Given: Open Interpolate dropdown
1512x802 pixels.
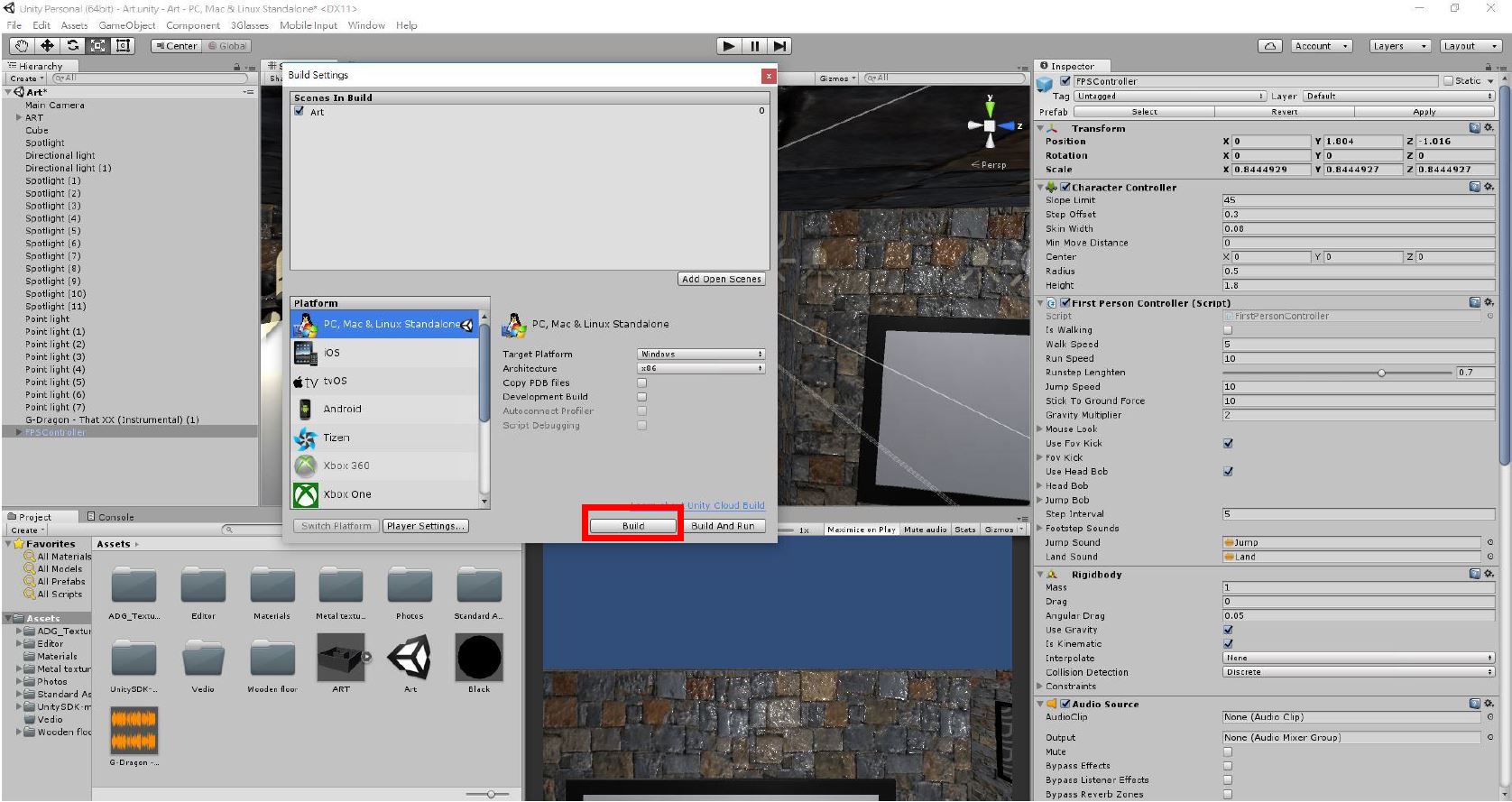Looking at the screenshot, I should tap(1359, 659).
